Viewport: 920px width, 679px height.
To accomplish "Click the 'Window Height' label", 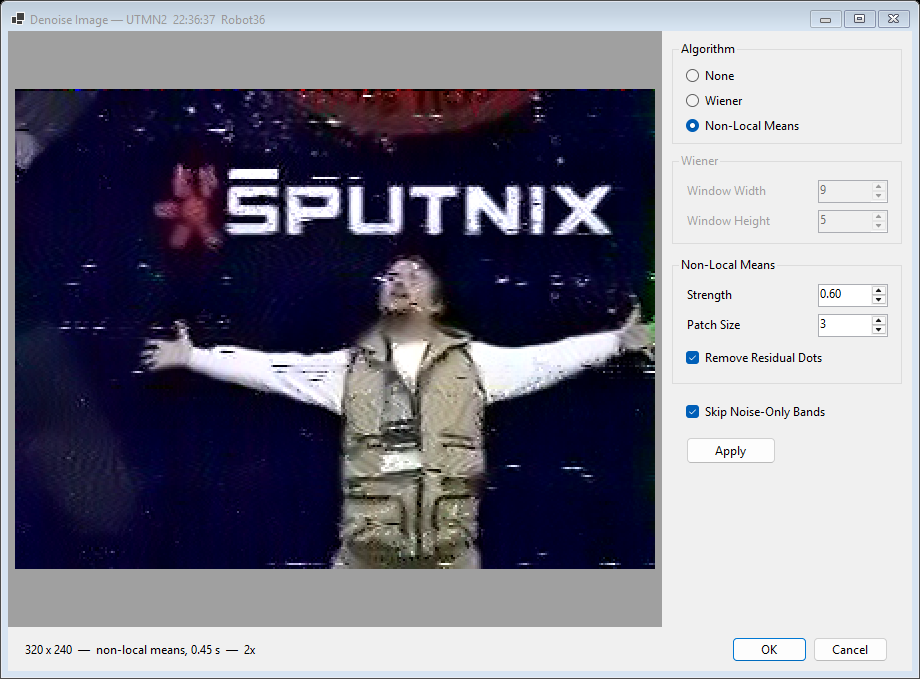I will tap(729, 221).
